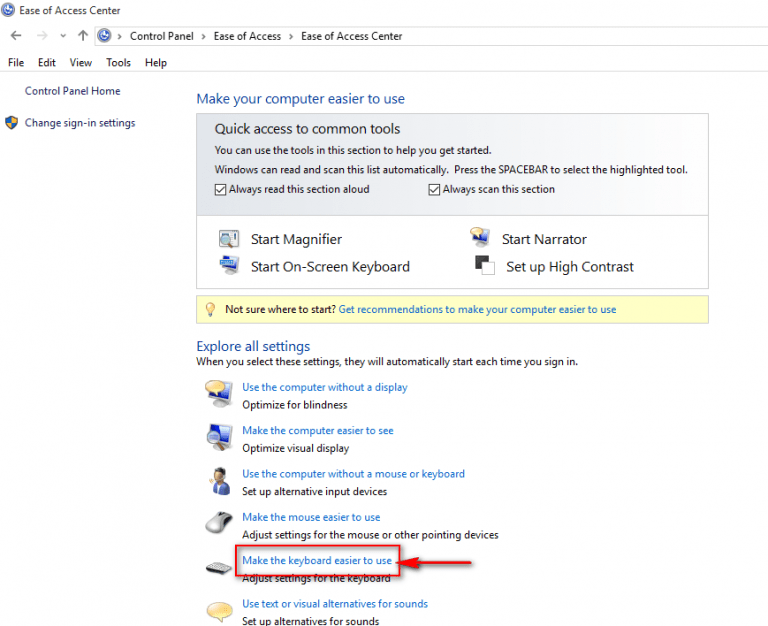Click the High Contrast icon
This screenshot has width=768, height=626.
click(485, 266)
